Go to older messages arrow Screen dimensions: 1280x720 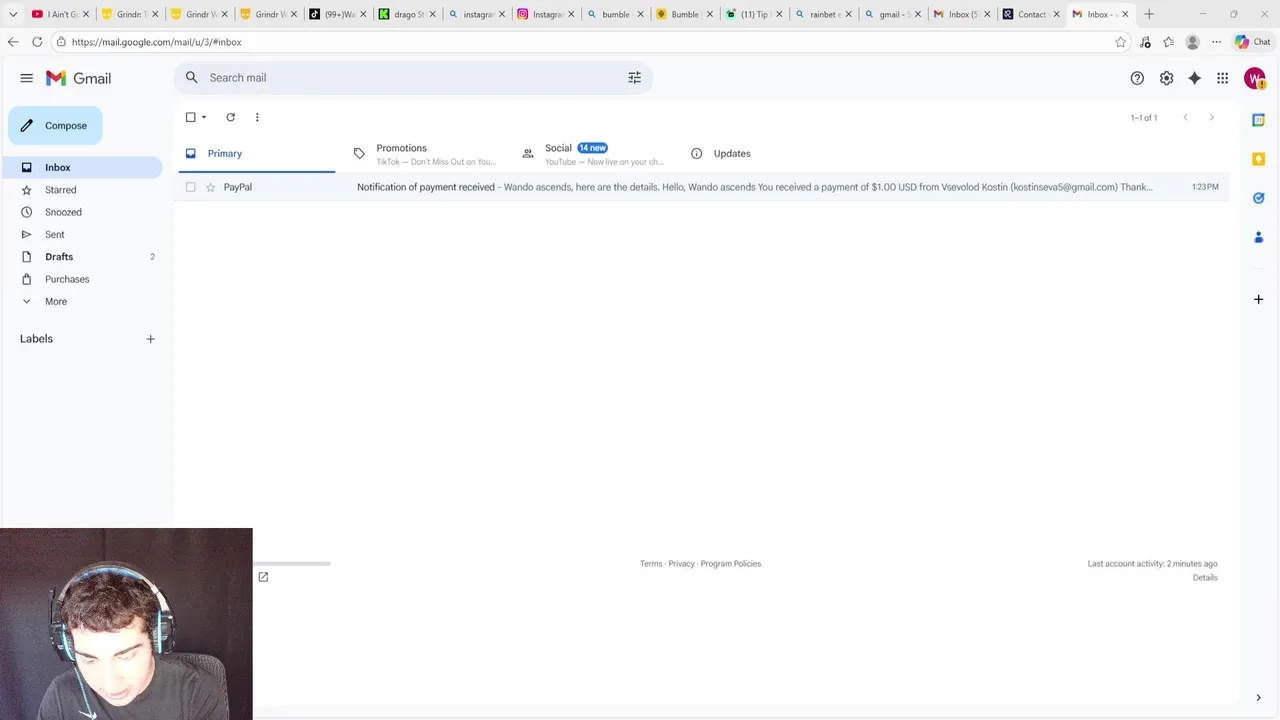click(1211, 118)
